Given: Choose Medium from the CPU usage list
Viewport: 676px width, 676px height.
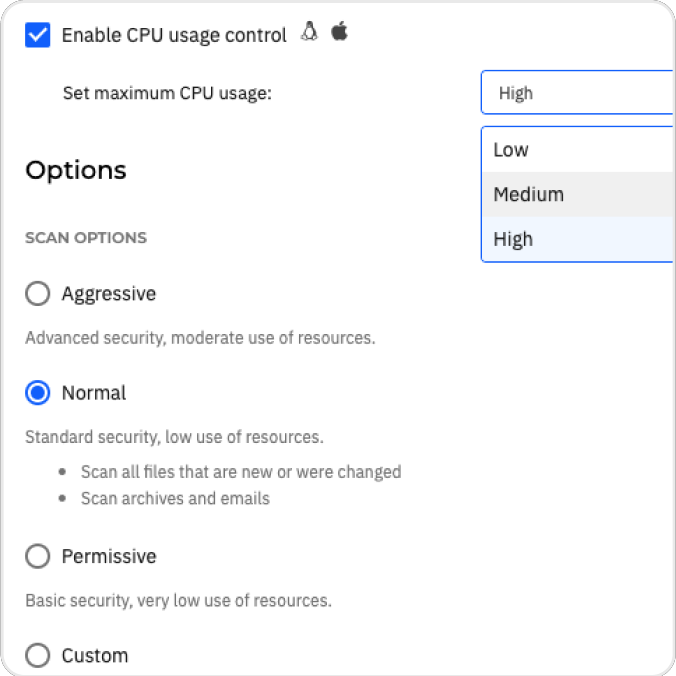Looking at the screenshot, I should [579, 194].
